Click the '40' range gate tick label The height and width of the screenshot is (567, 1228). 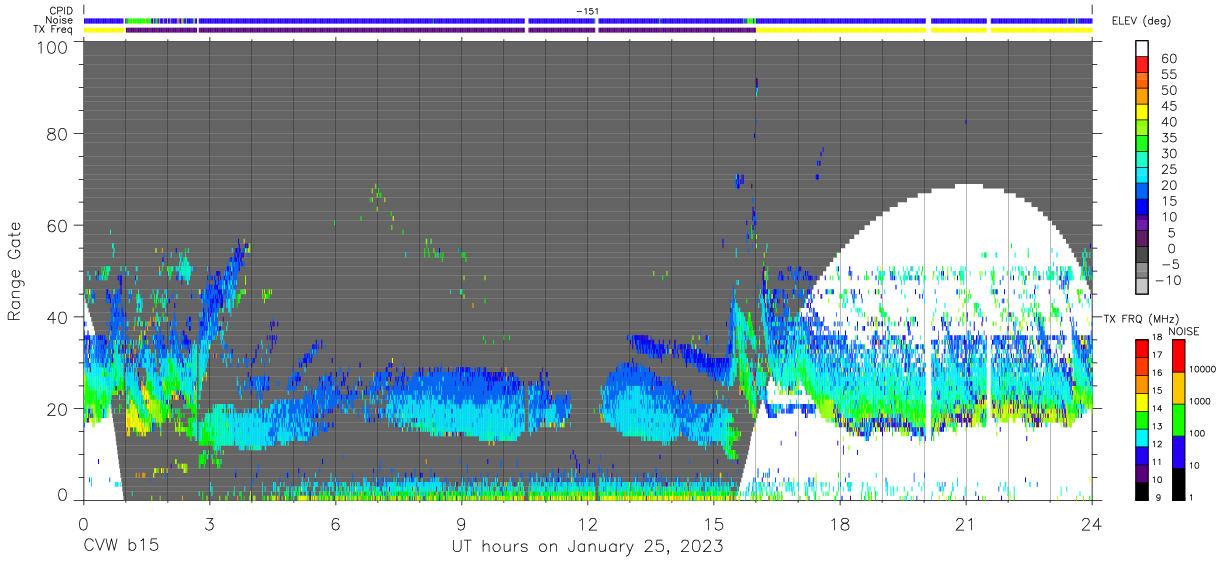point(57,317)
